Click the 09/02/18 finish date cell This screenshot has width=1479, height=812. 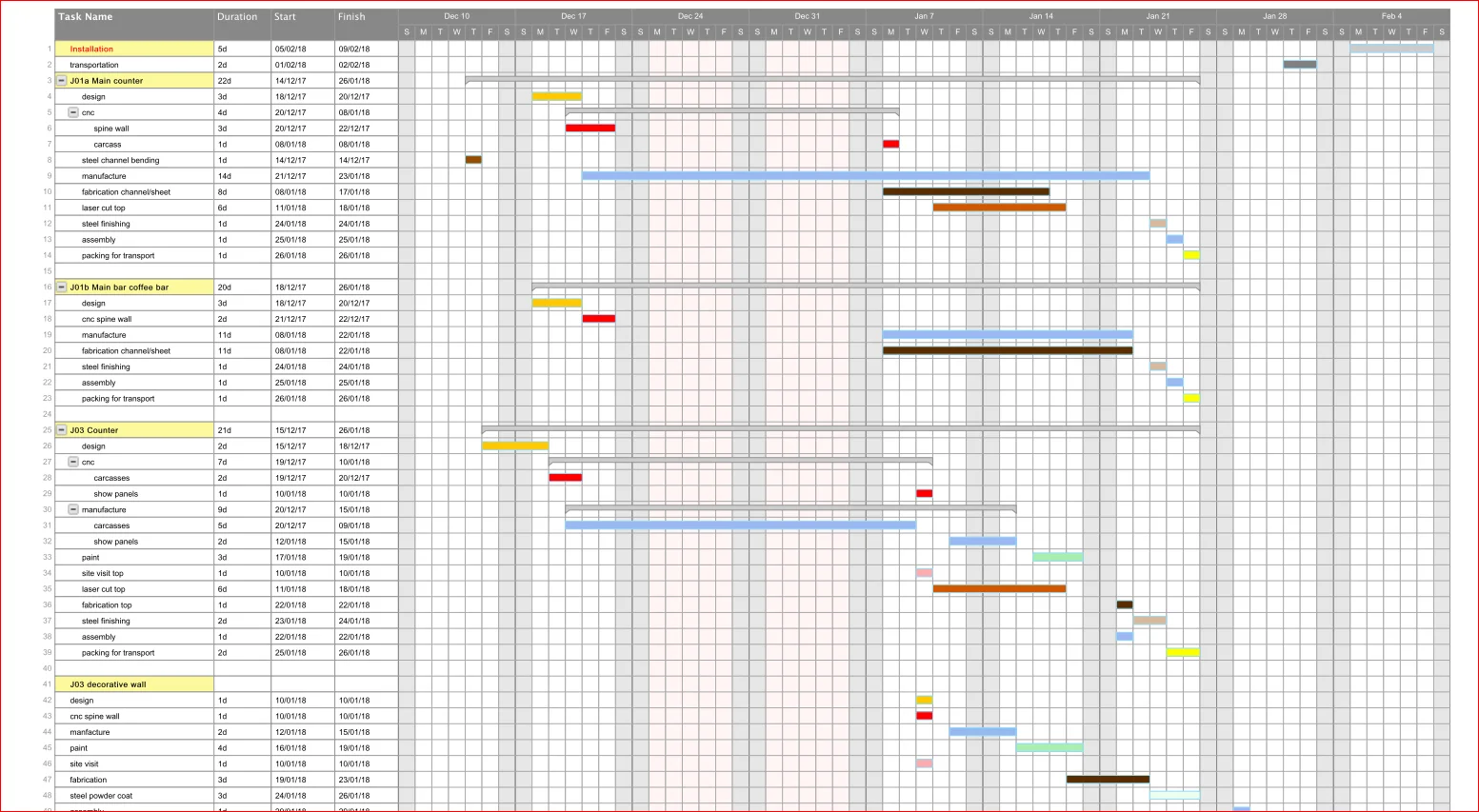pos(366,49)
